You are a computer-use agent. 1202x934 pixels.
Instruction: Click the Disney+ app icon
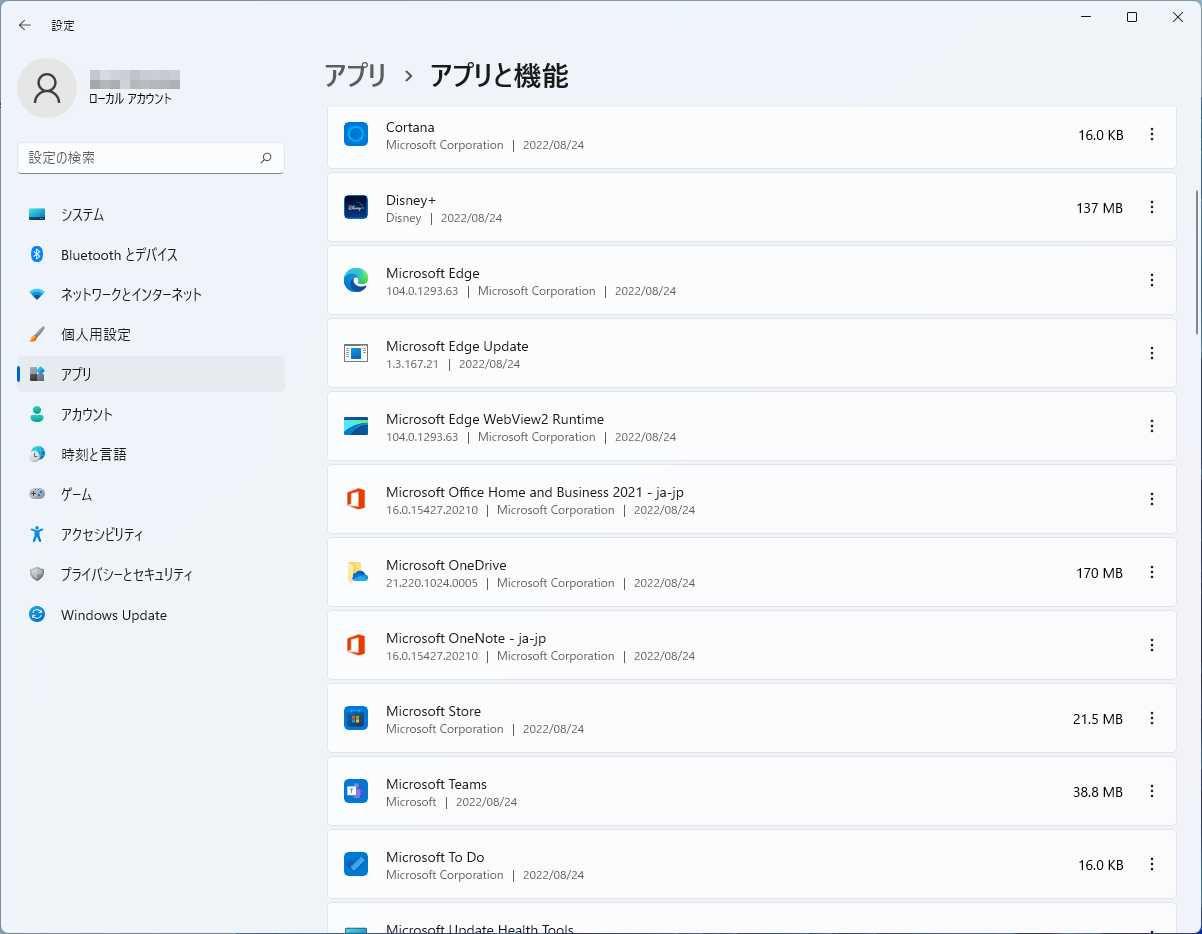point(356,207)
